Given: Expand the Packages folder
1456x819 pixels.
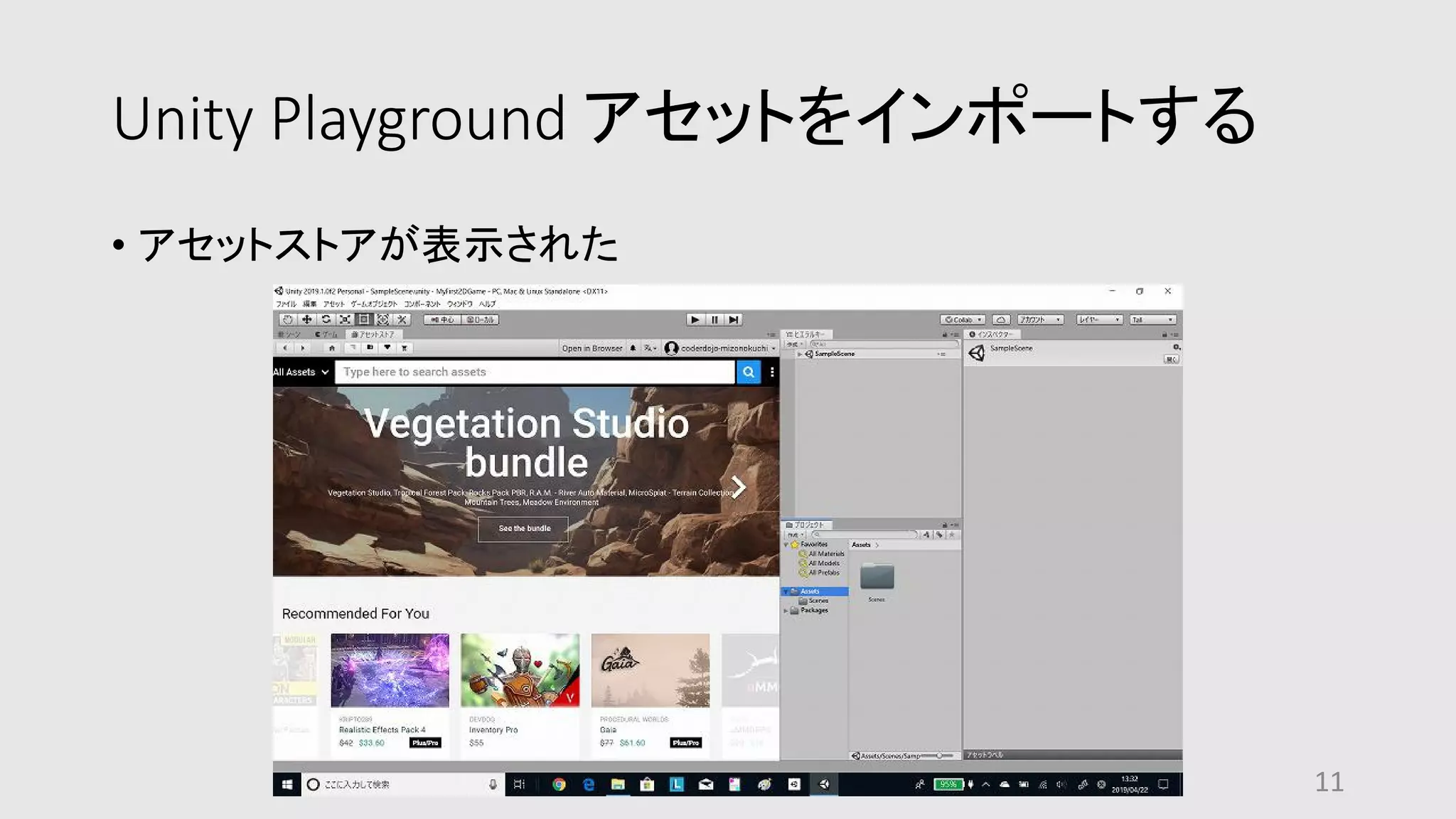Looking at the screenshot, I should [786, 610].
